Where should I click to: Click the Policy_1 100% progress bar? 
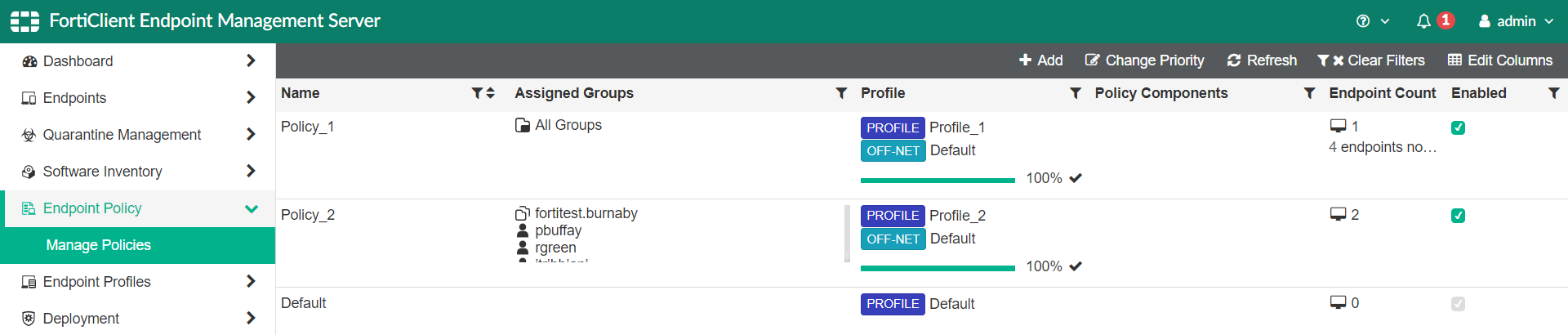[938, 180]
